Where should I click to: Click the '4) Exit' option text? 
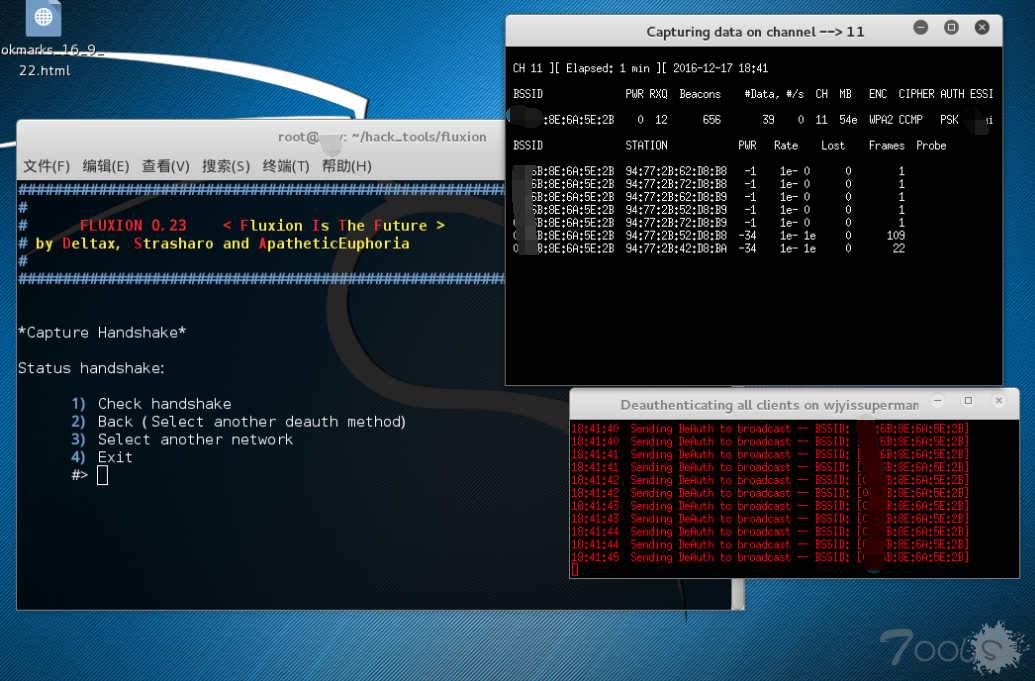[102, 457]
